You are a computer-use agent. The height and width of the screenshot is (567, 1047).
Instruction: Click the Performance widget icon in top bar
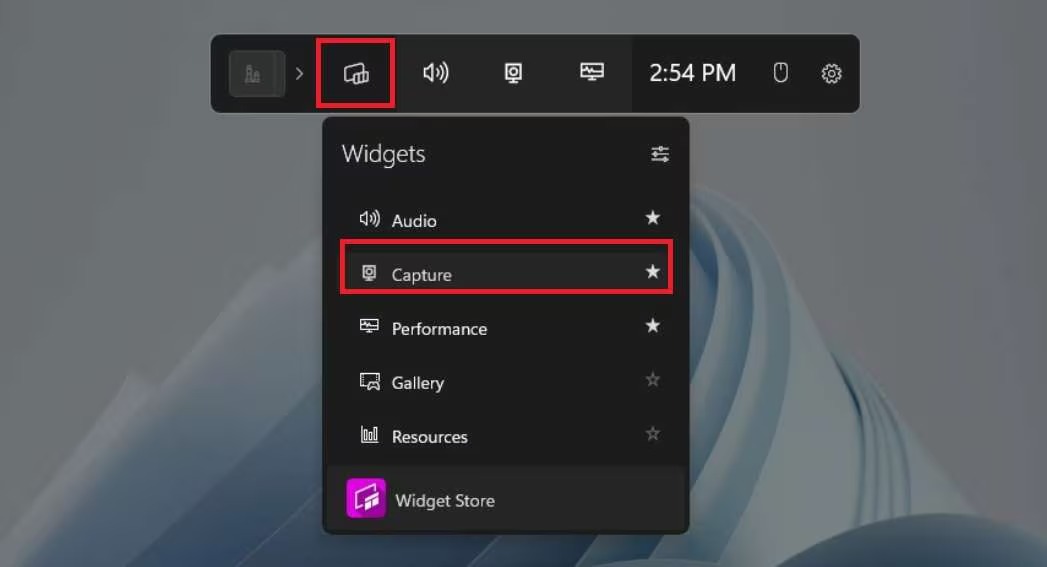[x=592, y=71]
